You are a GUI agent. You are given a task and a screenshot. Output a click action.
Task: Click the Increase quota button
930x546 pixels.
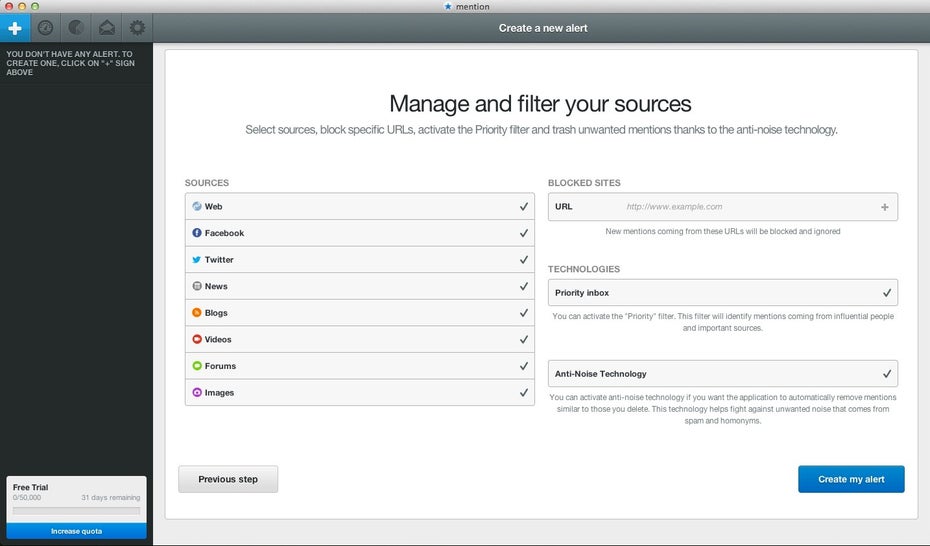tap(77, 531)
